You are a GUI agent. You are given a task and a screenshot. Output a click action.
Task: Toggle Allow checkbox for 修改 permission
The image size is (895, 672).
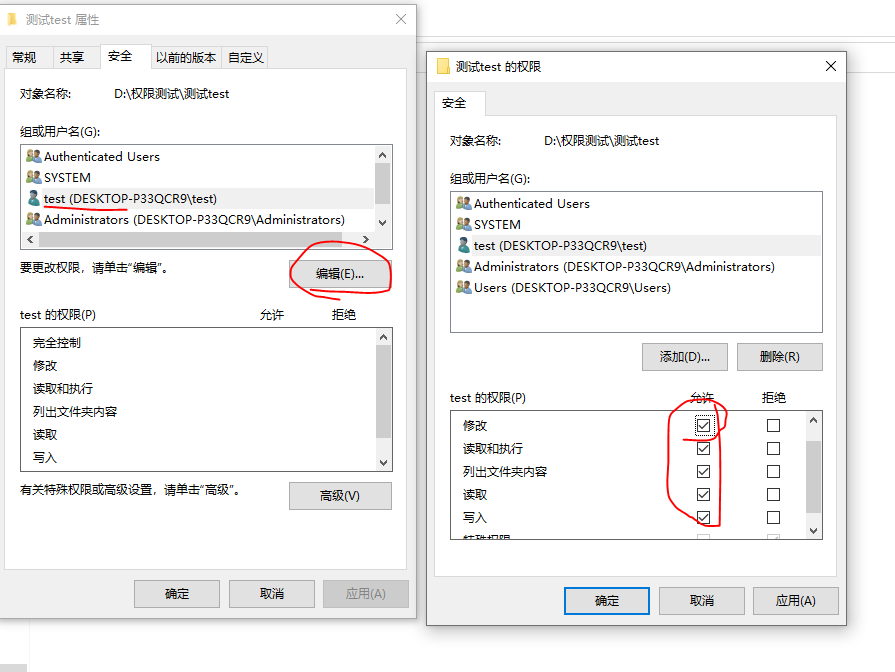click(x=703, y=425)
